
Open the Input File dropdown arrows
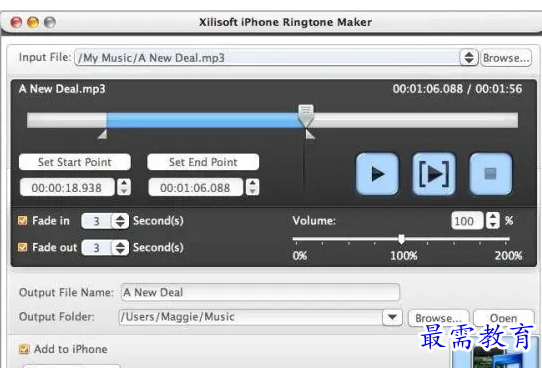point(469,57)
